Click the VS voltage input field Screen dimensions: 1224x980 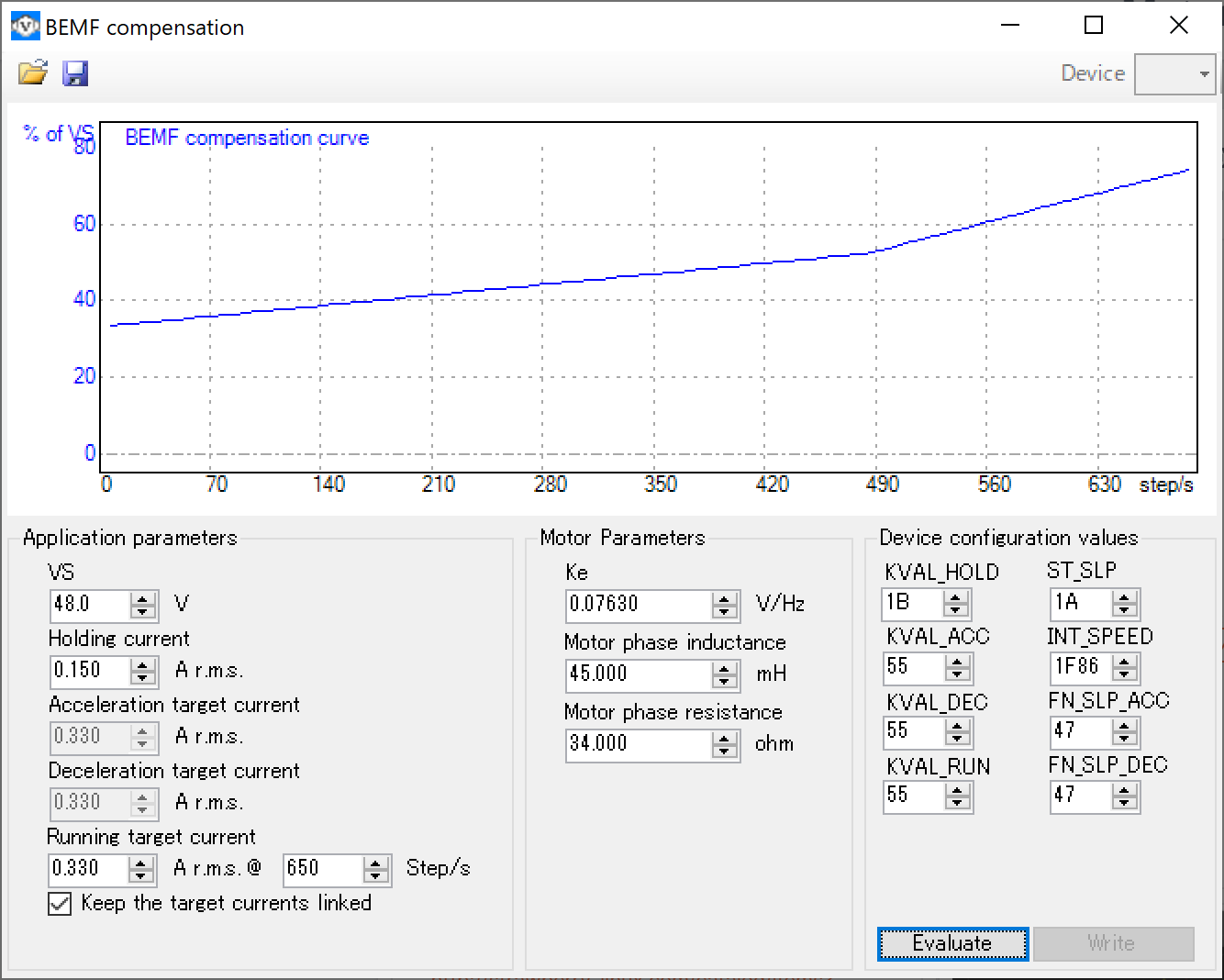(90, 605)
